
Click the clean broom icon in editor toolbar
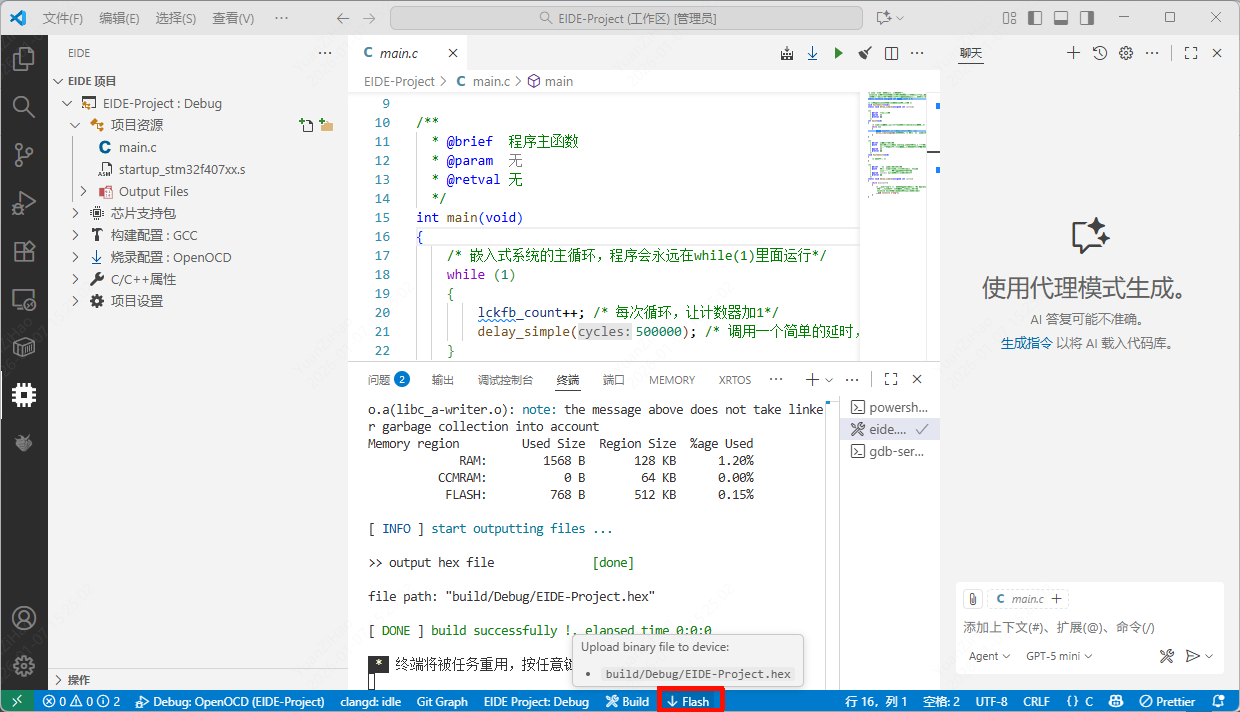click(x=865, y=53)
